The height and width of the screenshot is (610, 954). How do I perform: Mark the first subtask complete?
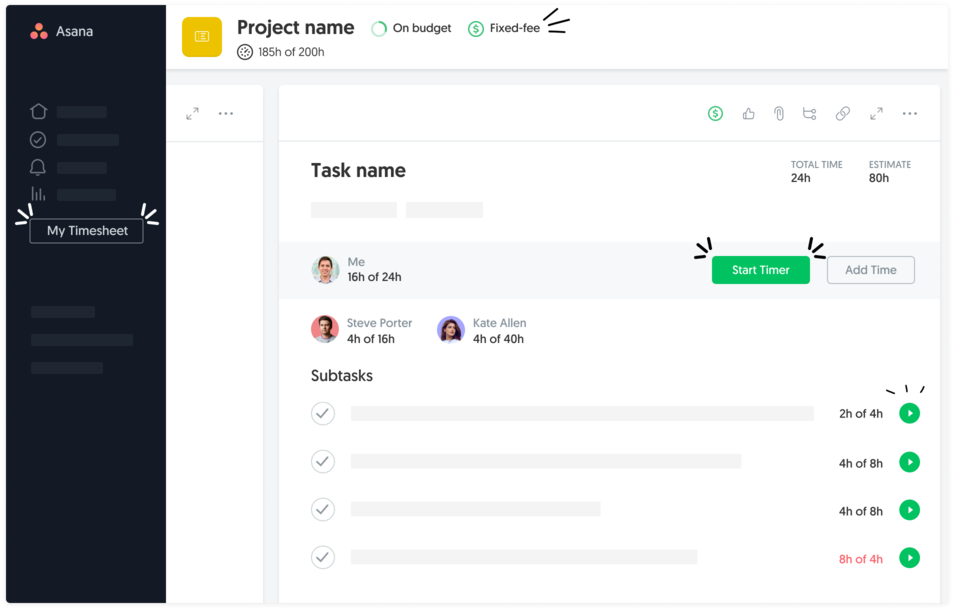click(x=322, y=413)
